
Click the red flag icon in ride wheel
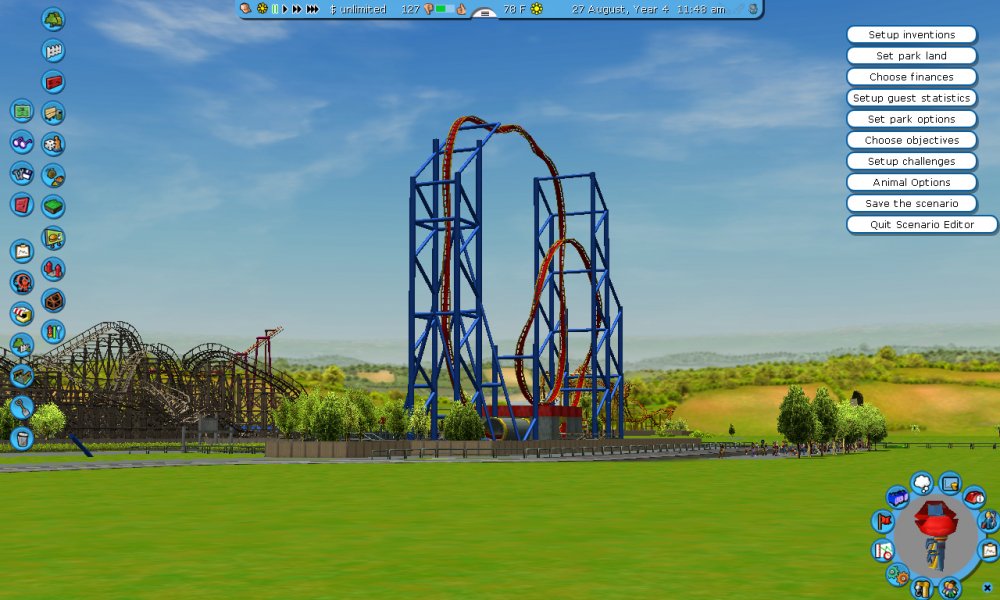(883, 520)
